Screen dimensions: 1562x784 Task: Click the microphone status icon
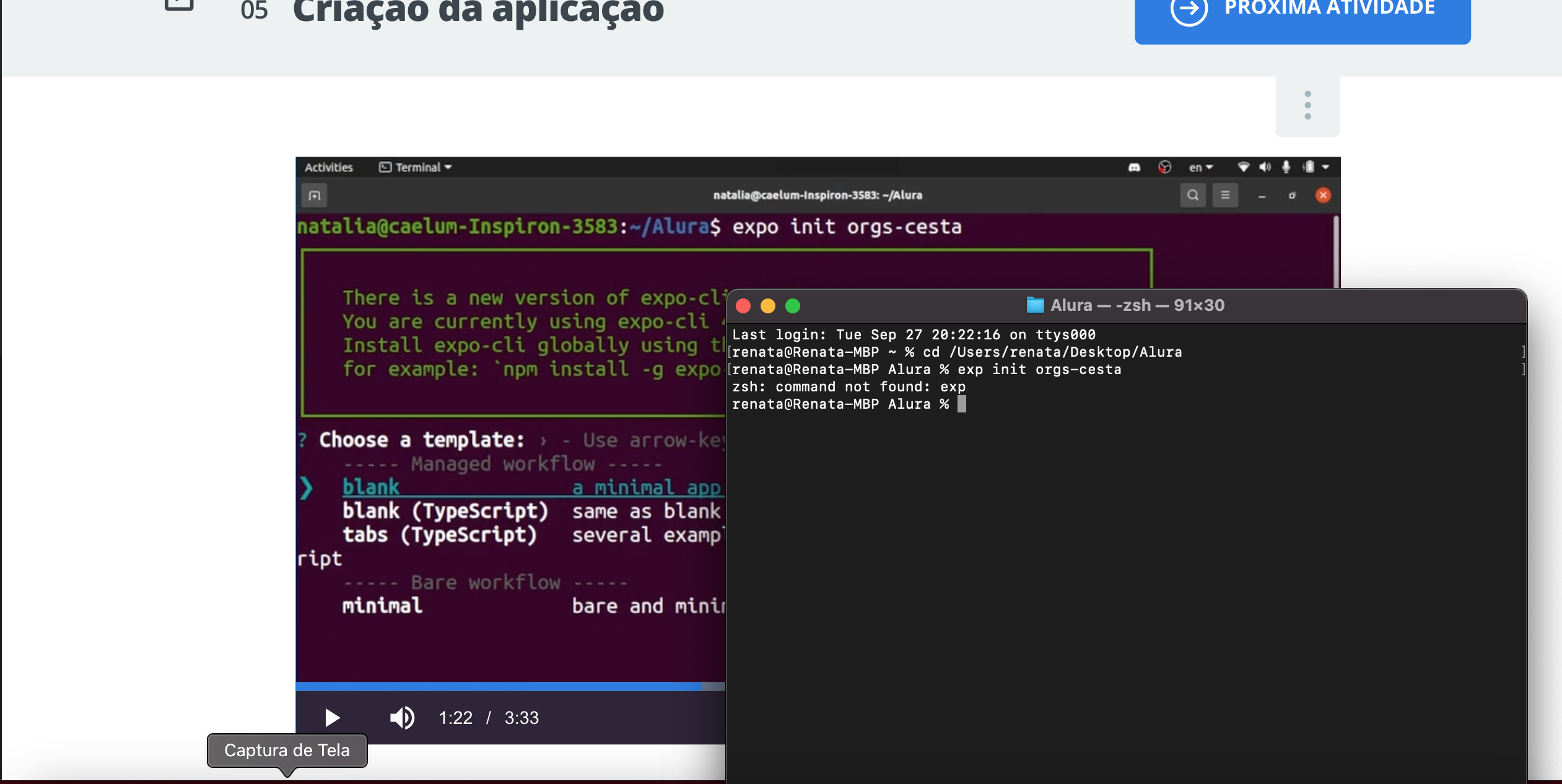(1286, 167)
